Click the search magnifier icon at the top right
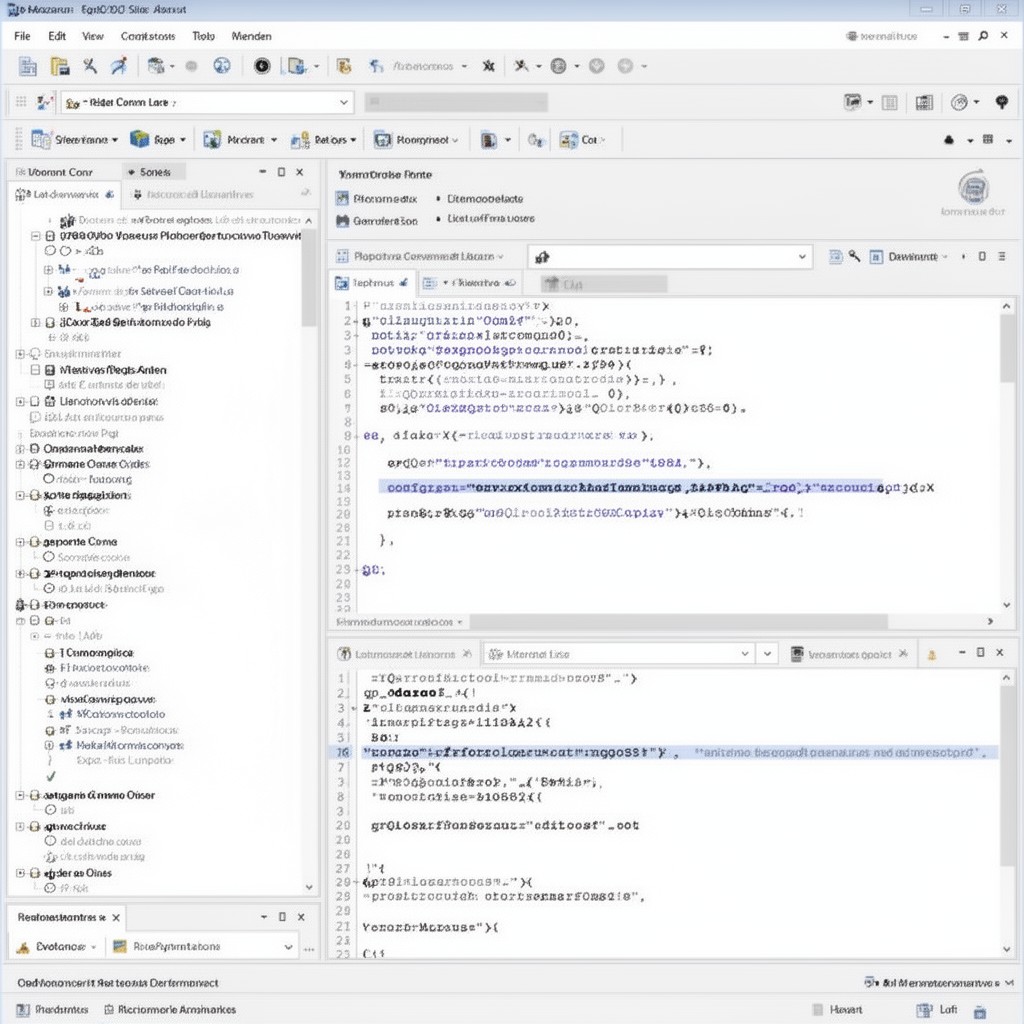 [983, 36]
